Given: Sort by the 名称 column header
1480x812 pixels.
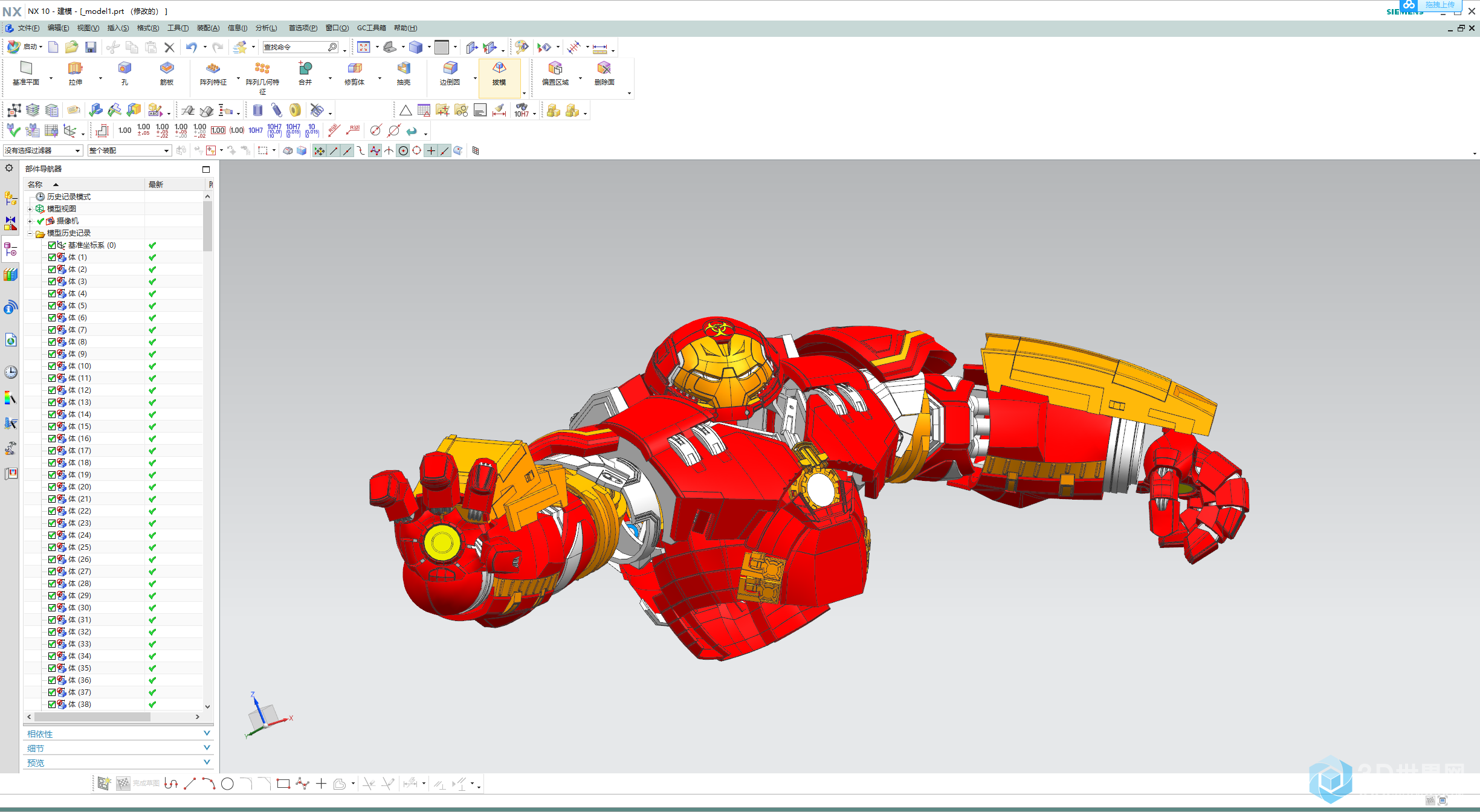Looking at the screenshot, I should click(85, 184).
